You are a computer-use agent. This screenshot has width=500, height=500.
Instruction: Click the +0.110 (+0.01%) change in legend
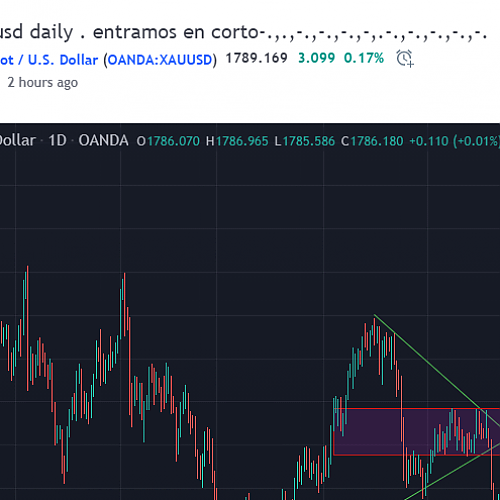455,141
